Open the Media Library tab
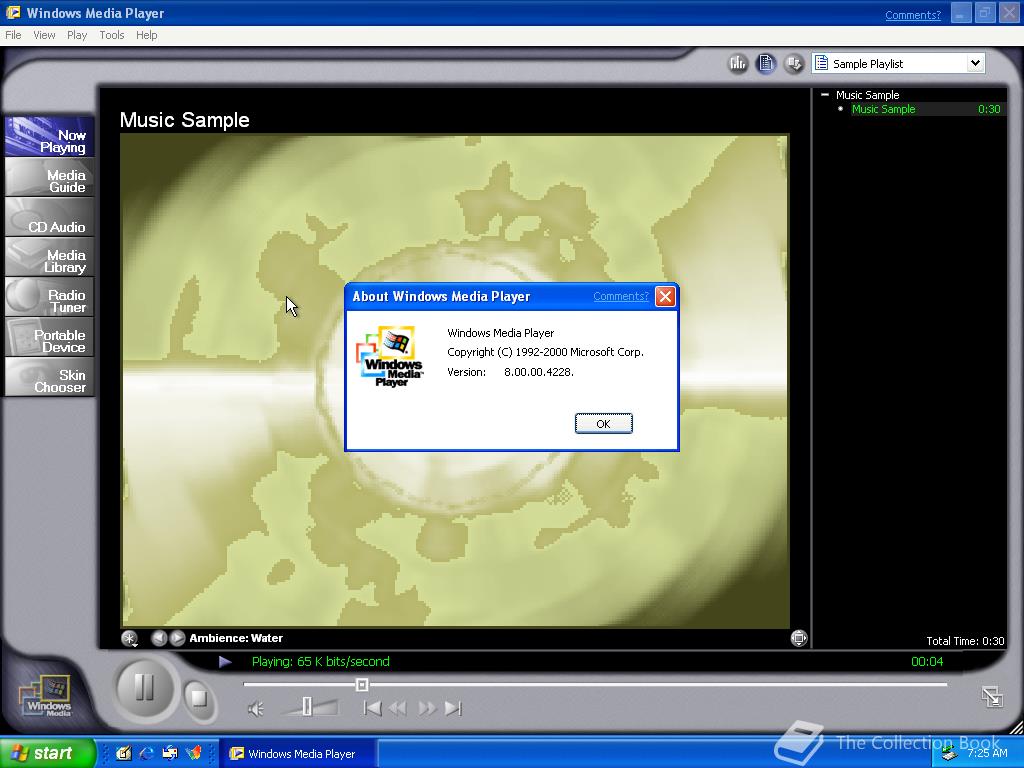The image size is (1024, 768). (50, 257)
